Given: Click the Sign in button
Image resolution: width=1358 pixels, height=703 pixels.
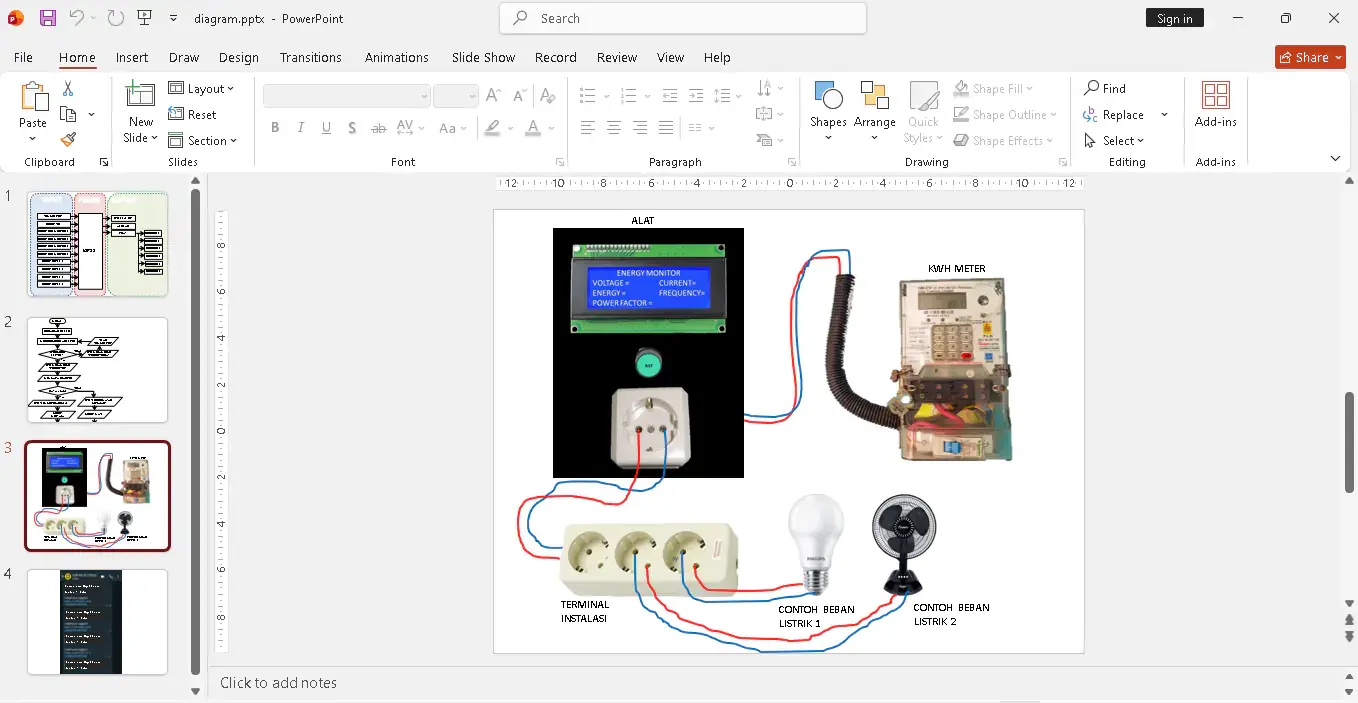Looking at the screenshot, I should coord(1174,18).
